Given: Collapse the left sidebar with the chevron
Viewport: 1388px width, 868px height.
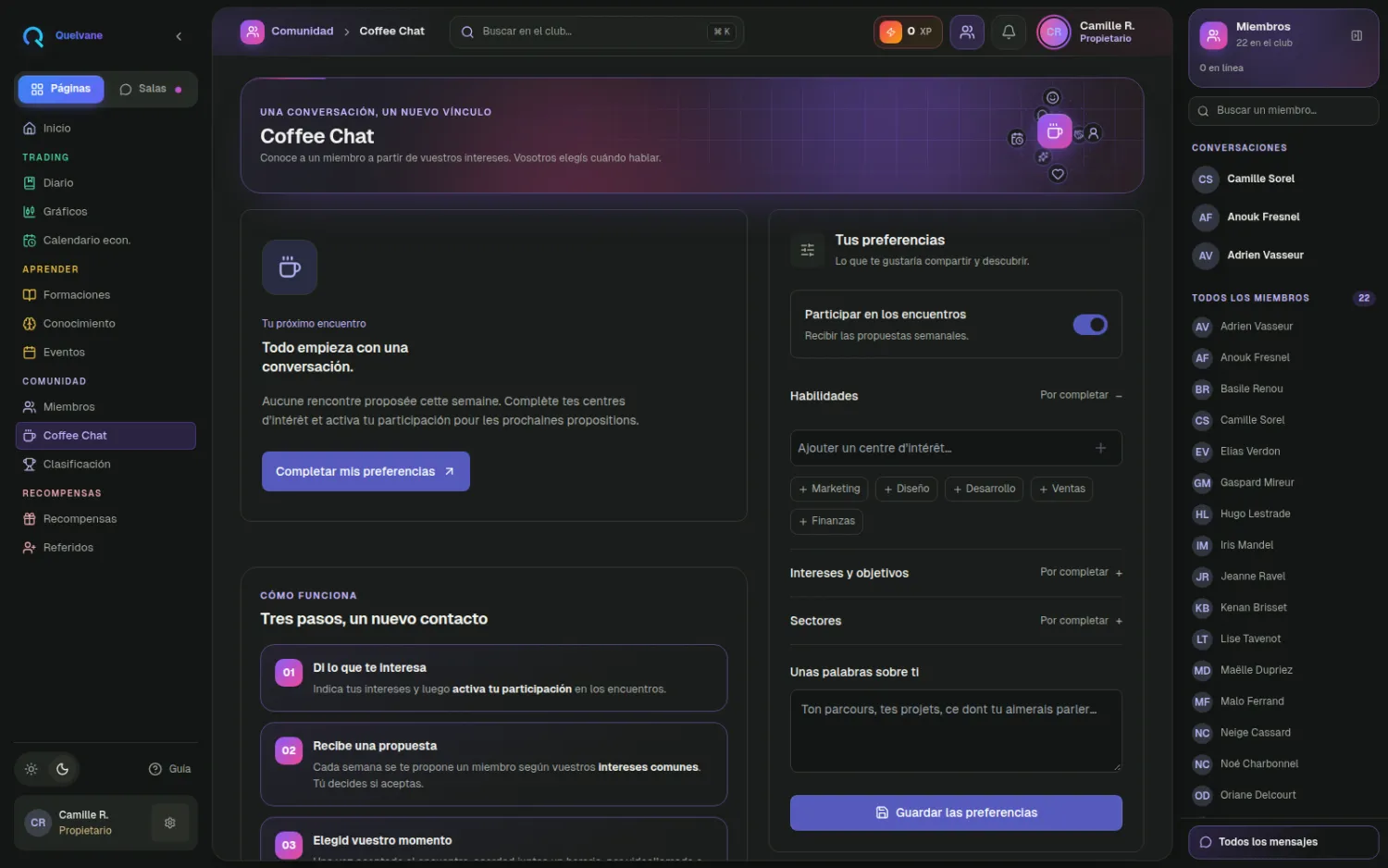Looking at the screenshot, I should pyautogui.click(x=179, y=36).
